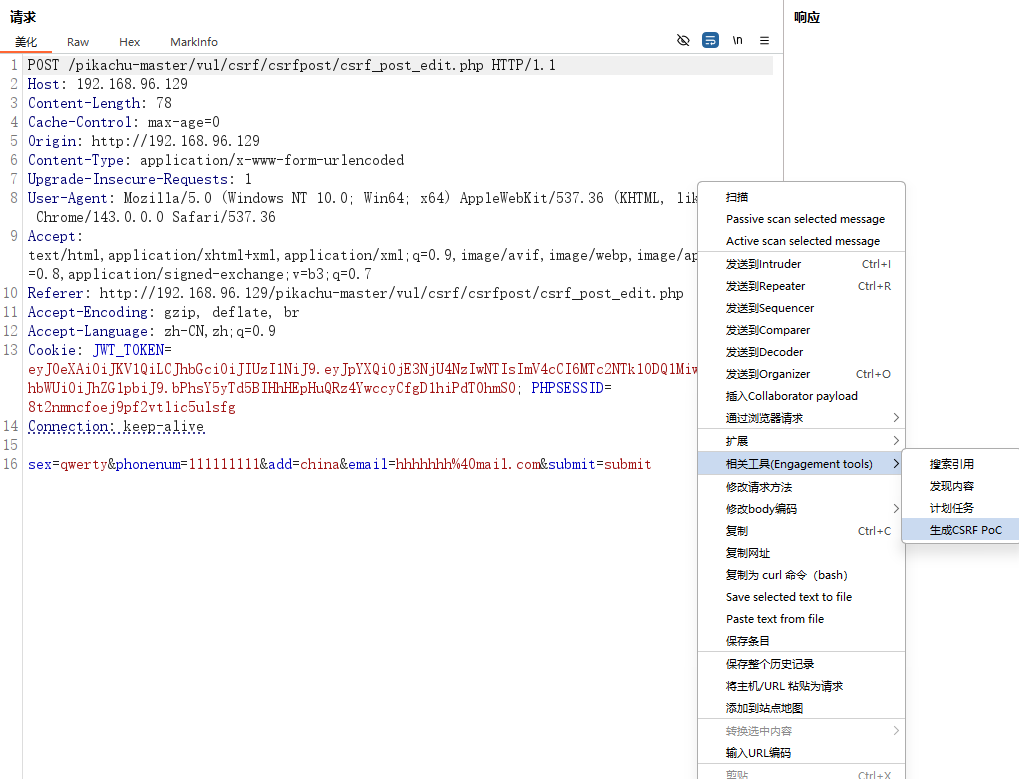Toggle the \n show newlines icon
Screen dimensions: 1019x779
point(738,40)
